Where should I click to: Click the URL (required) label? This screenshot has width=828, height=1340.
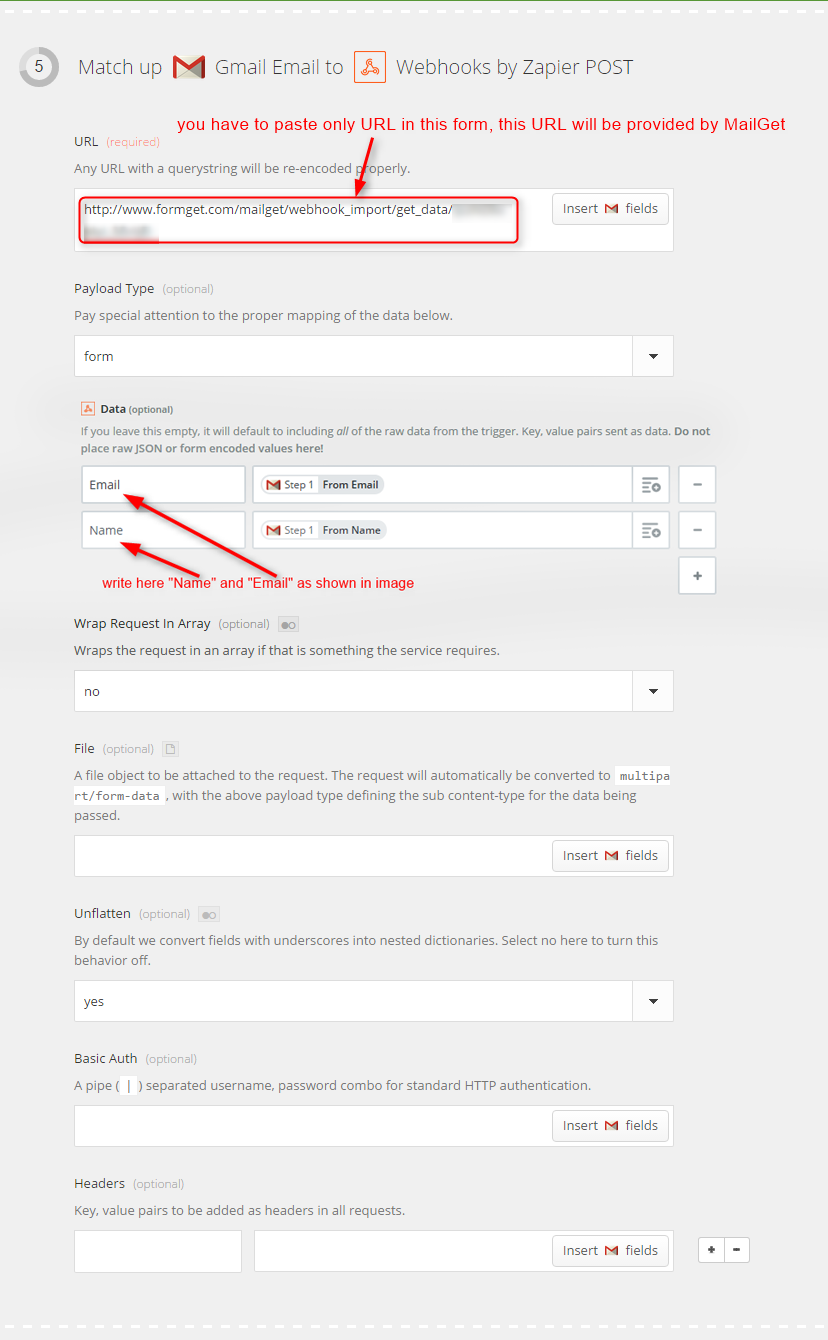[115, 142]
